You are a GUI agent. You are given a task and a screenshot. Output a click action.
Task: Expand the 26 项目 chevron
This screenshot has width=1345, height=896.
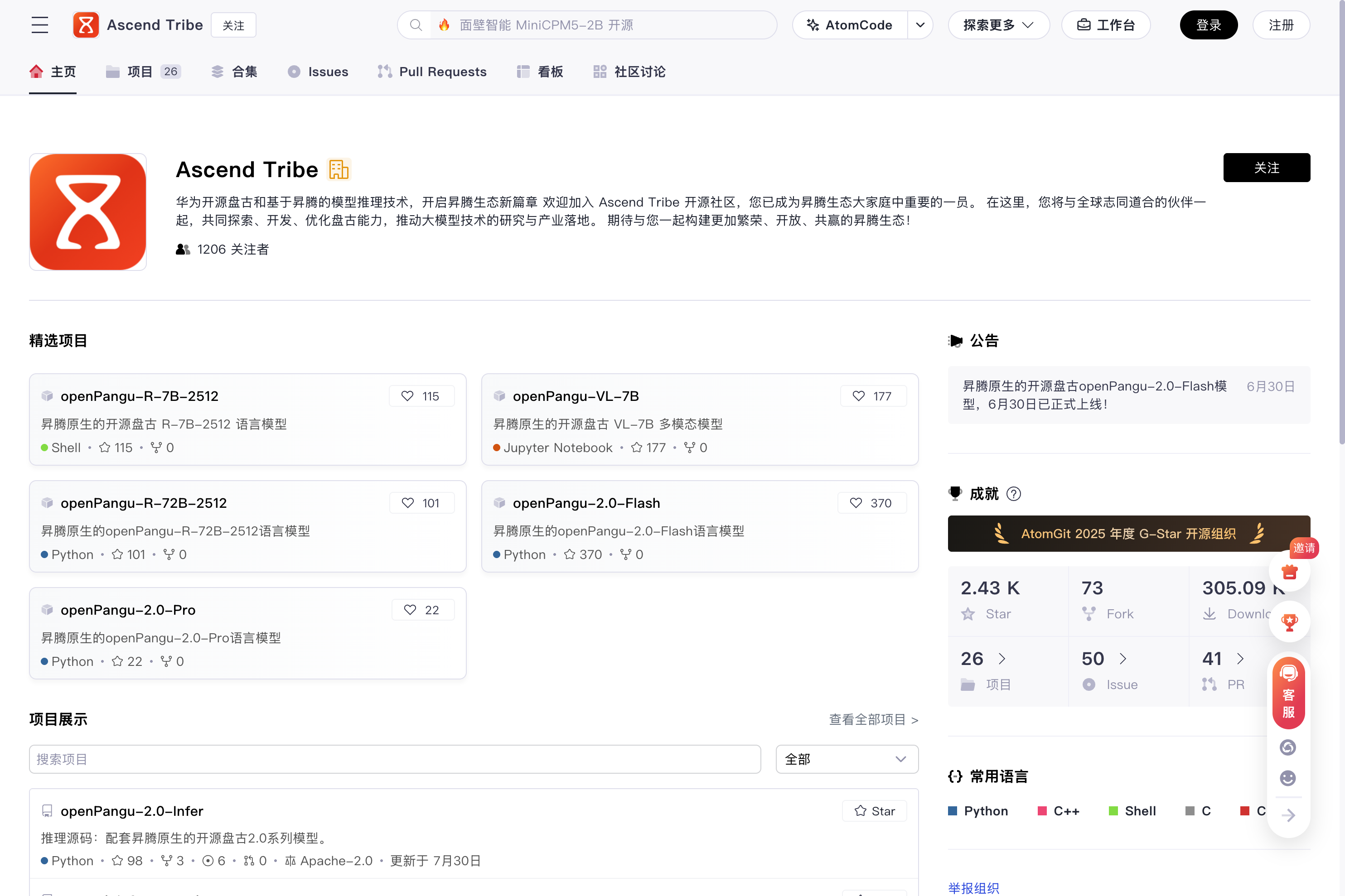[1002, 659]
